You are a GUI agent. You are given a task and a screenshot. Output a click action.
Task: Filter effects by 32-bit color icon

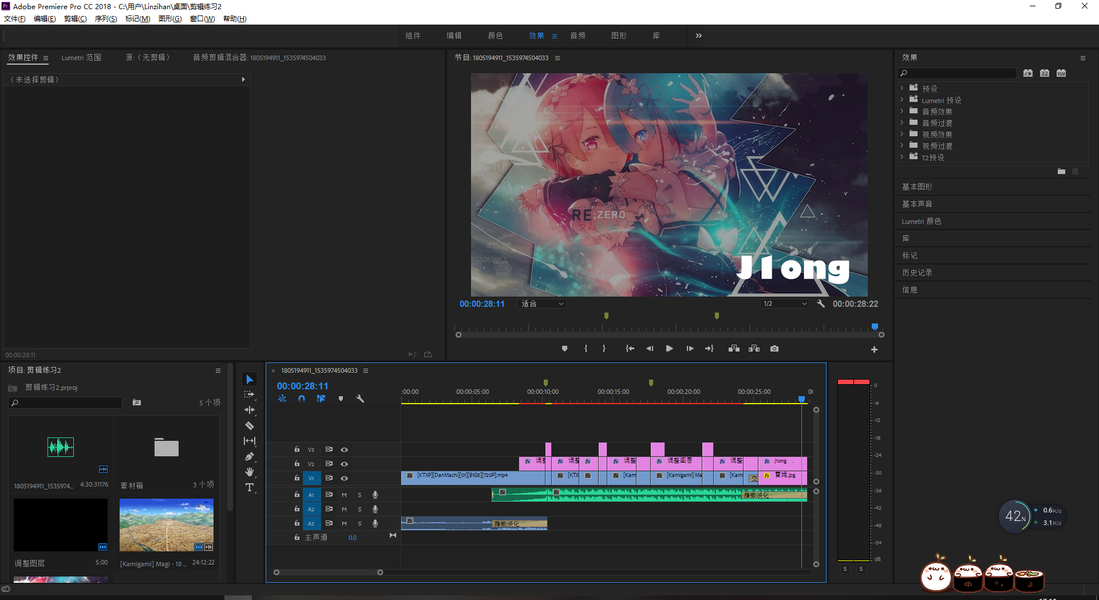[1044, 73]
